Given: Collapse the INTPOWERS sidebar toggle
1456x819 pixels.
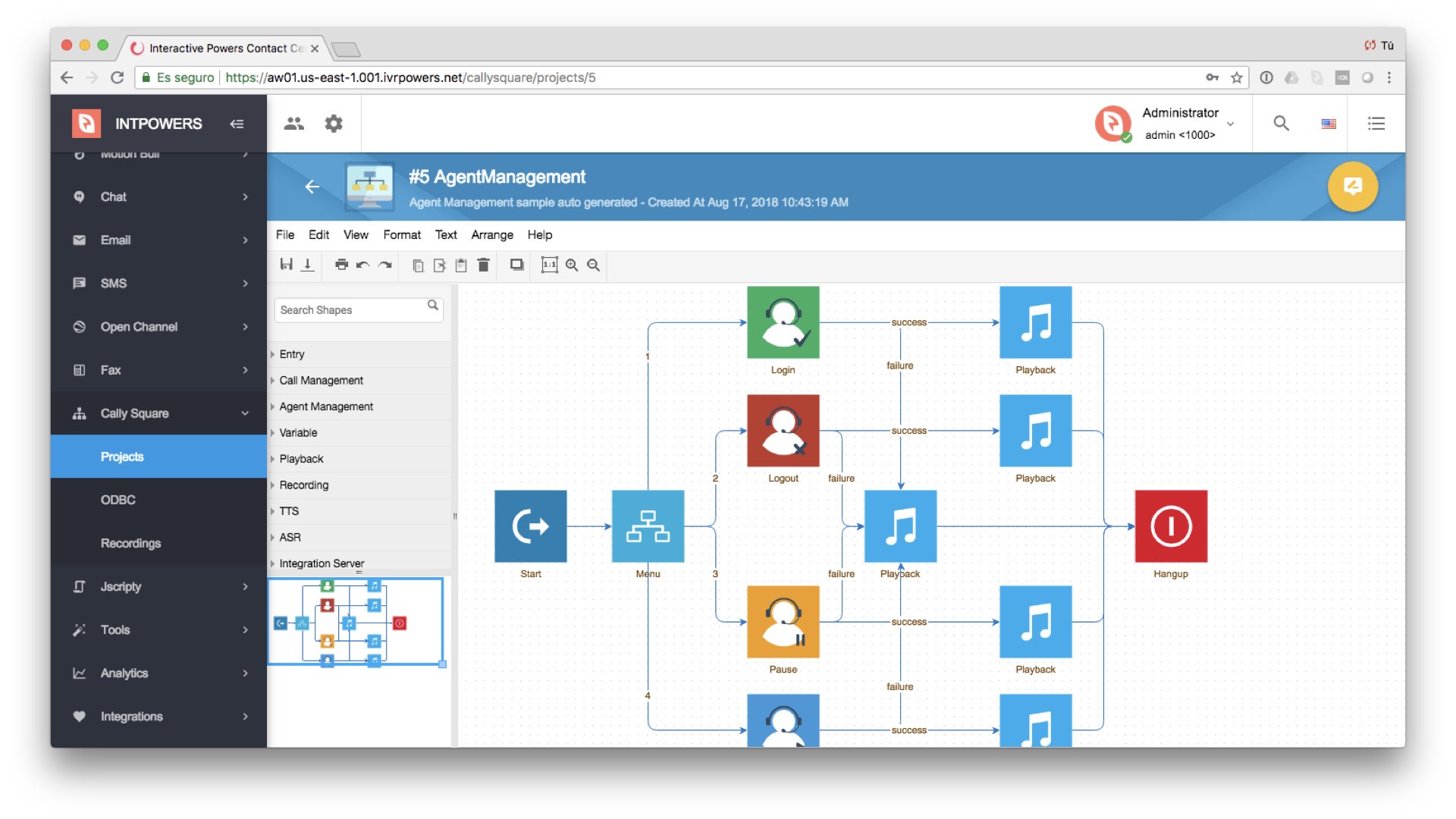Looking at the screenshot, I should pos(237,124).
